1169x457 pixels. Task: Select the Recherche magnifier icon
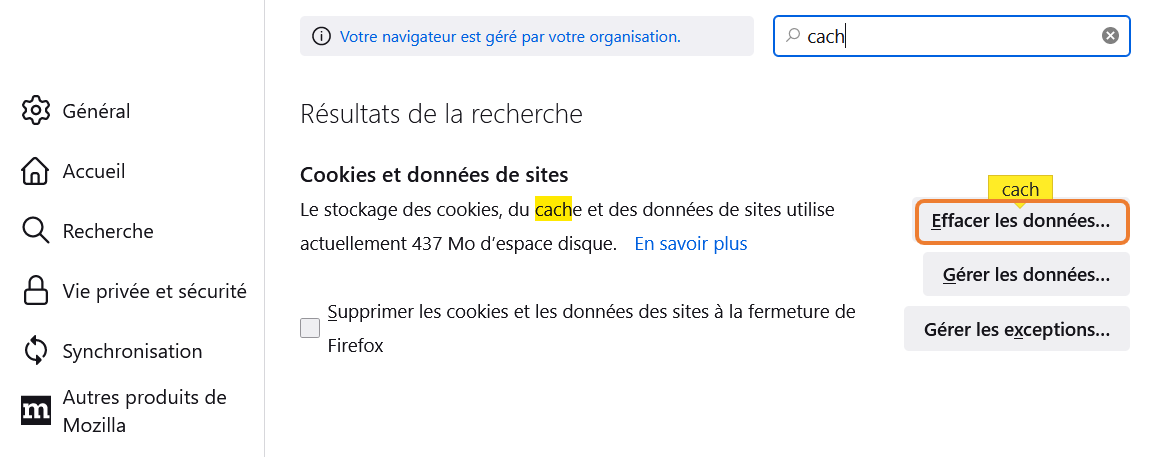36,231
